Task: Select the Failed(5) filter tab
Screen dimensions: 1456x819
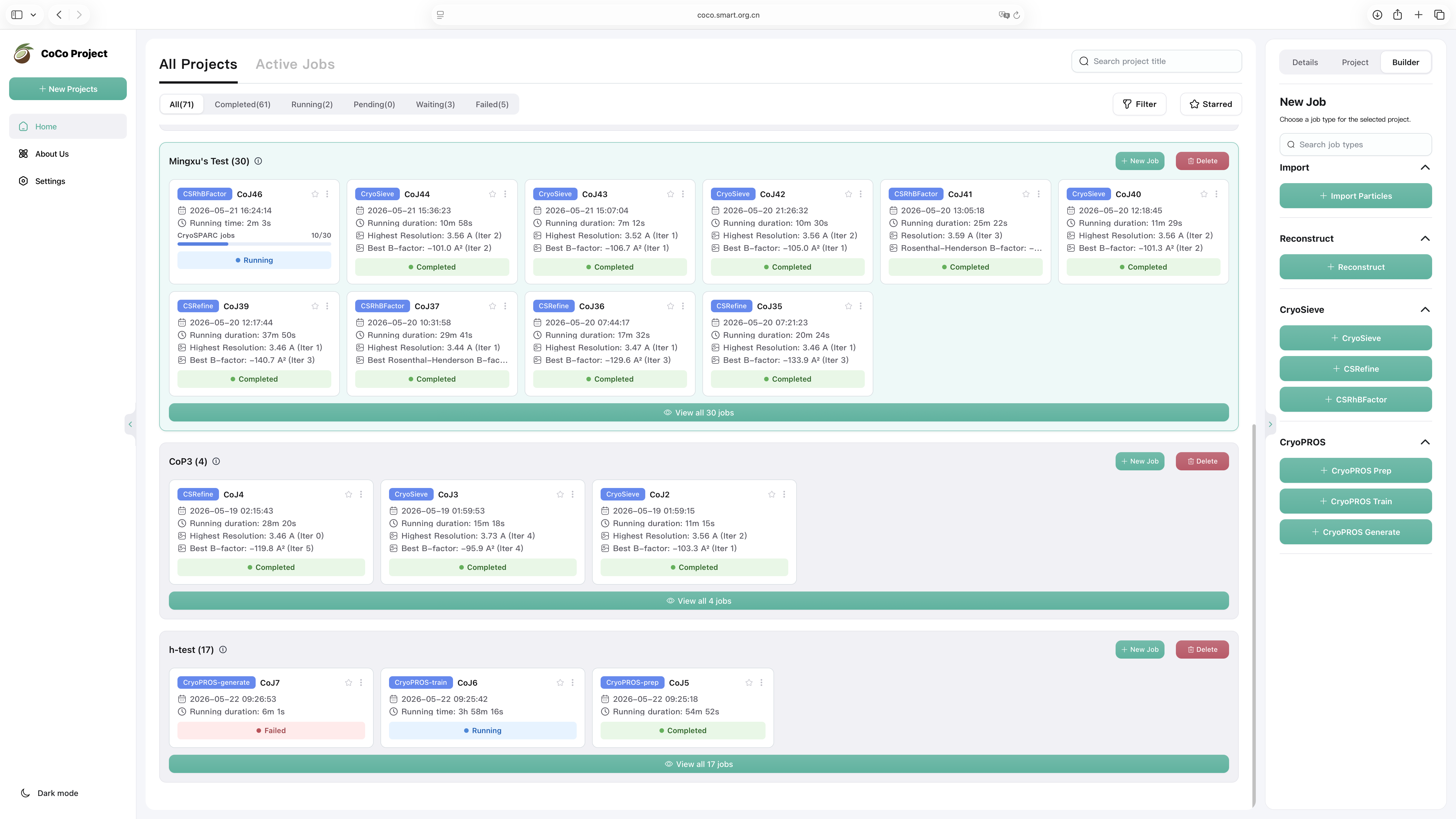Action: point(492,105)
